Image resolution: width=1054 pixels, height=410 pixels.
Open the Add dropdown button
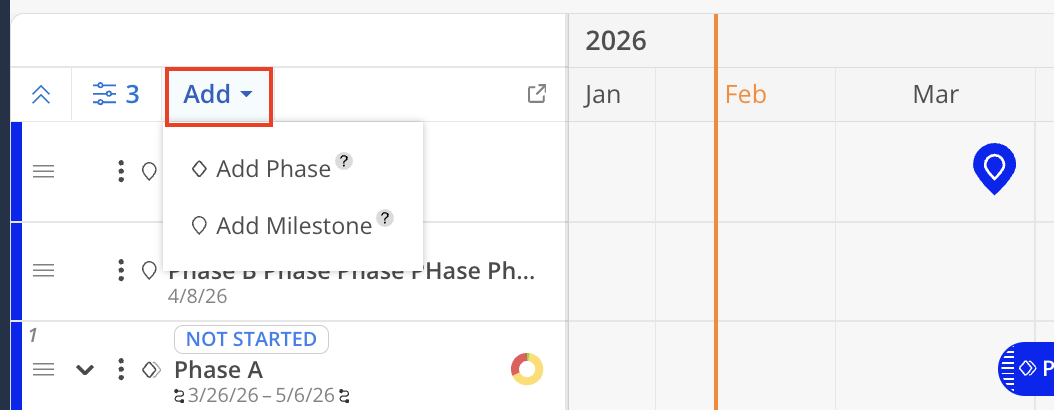[218, 95]
